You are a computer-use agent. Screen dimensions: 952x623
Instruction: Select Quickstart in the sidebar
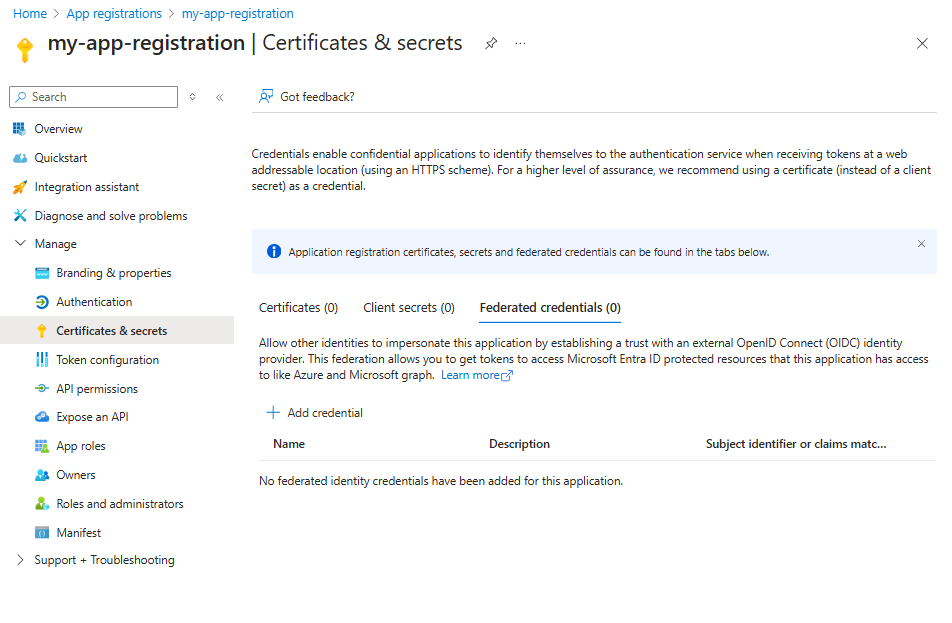coord(59,157)
